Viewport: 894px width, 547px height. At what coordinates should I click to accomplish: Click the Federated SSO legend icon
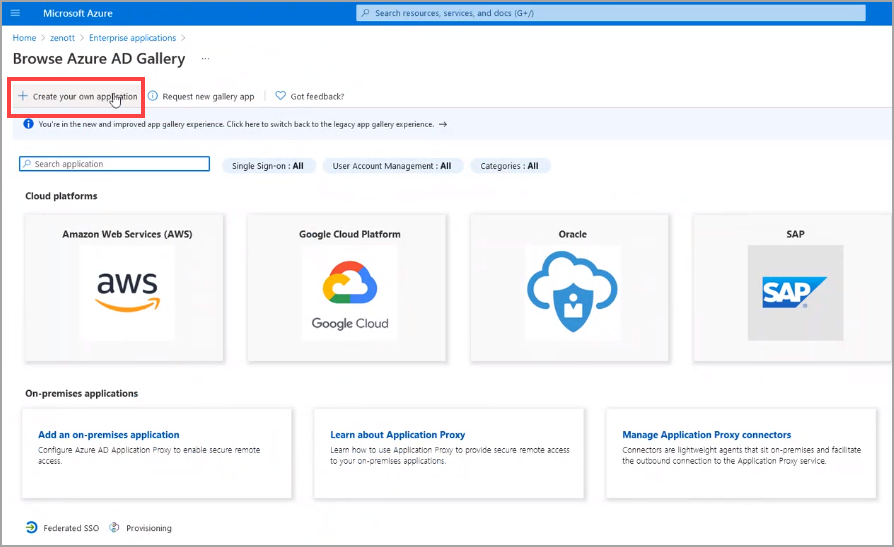[31, 528]
